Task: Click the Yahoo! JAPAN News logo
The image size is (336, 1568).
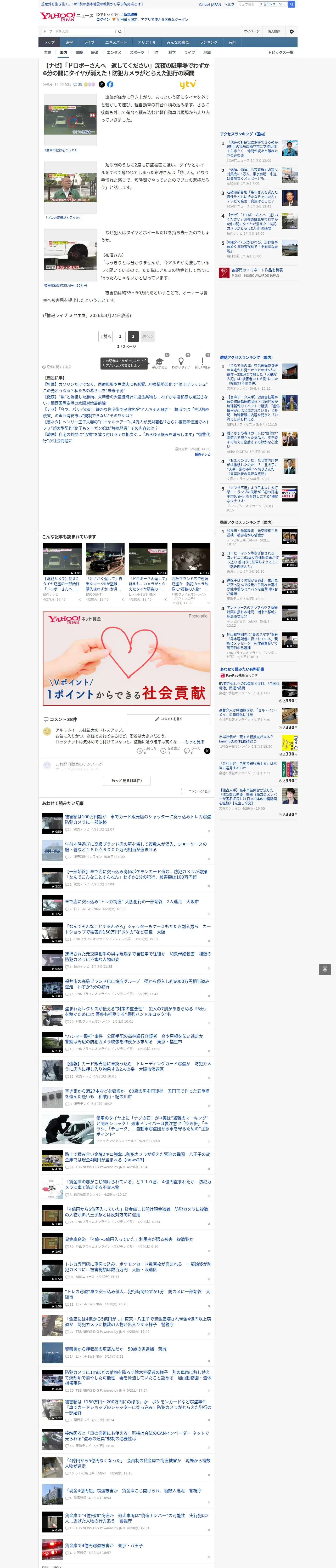Action: click(67, 16)
